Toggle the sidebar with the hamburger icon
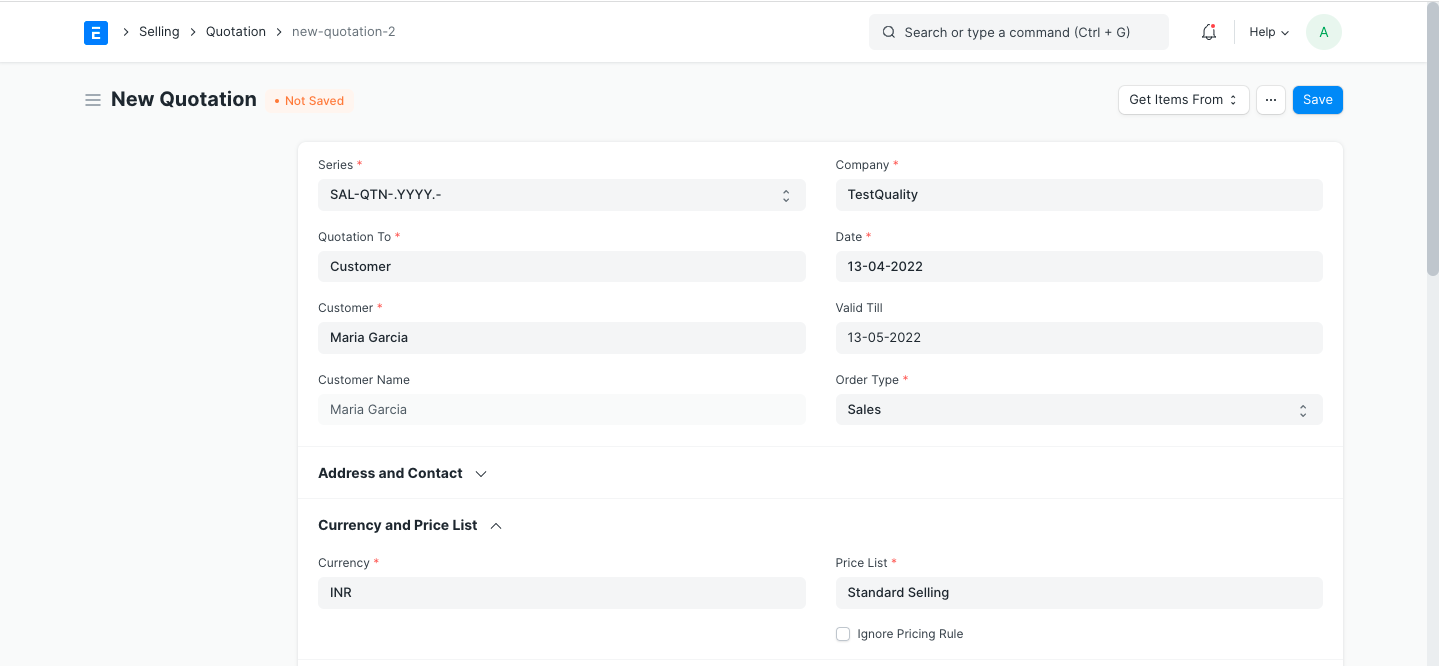Image resolution: width=1439 pixels, height=666 pixels. coord(93,99)
